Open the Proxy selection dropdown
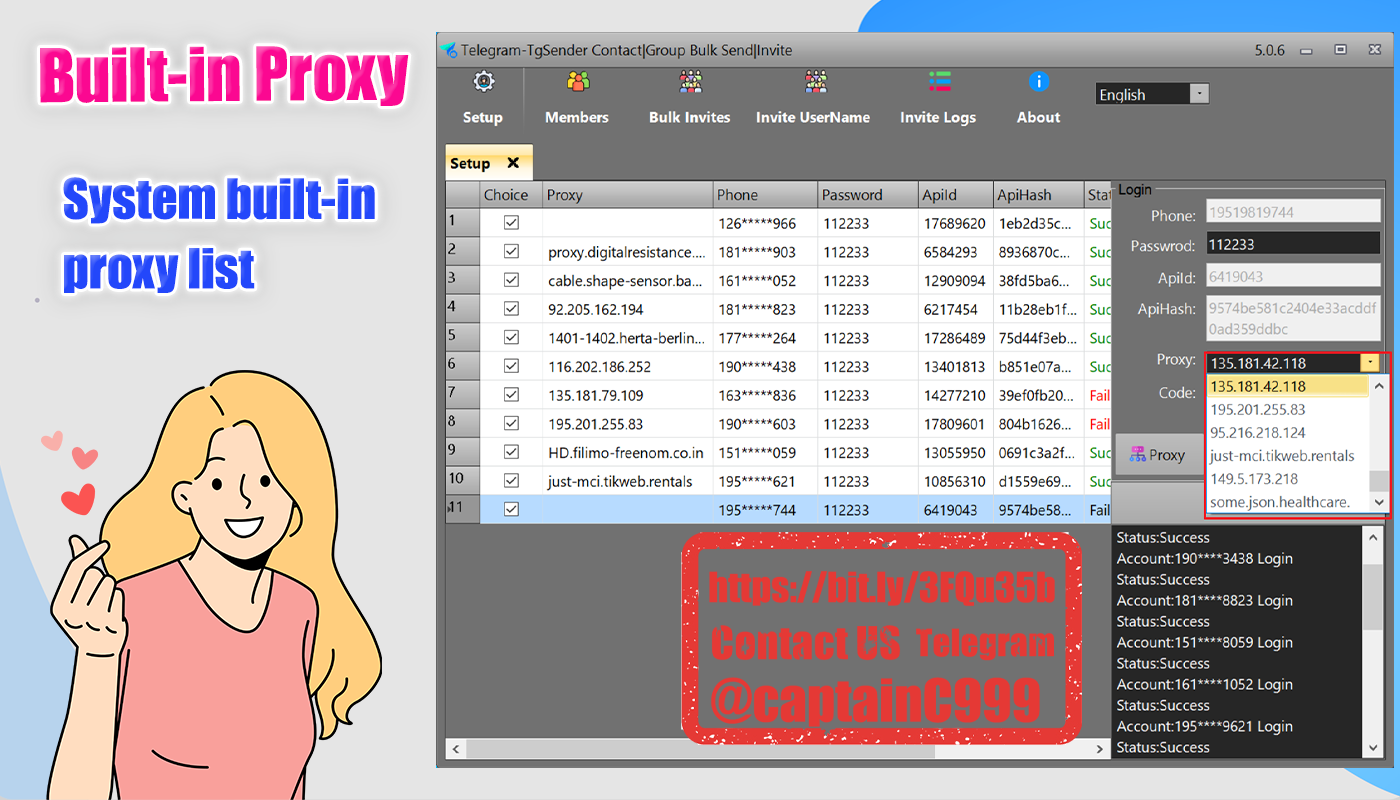1400x800 pixels. click(1370, 362)
